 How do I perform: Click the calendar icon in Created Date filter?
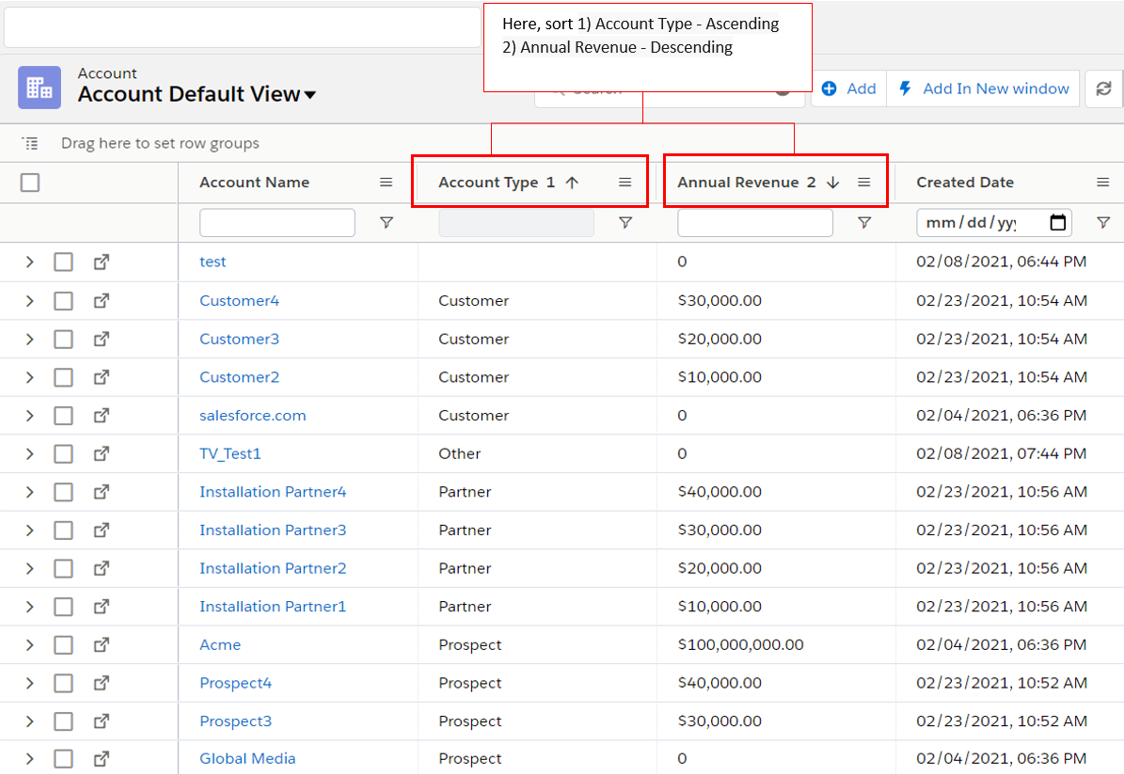pyautogui.click(x=1058, y=223)
